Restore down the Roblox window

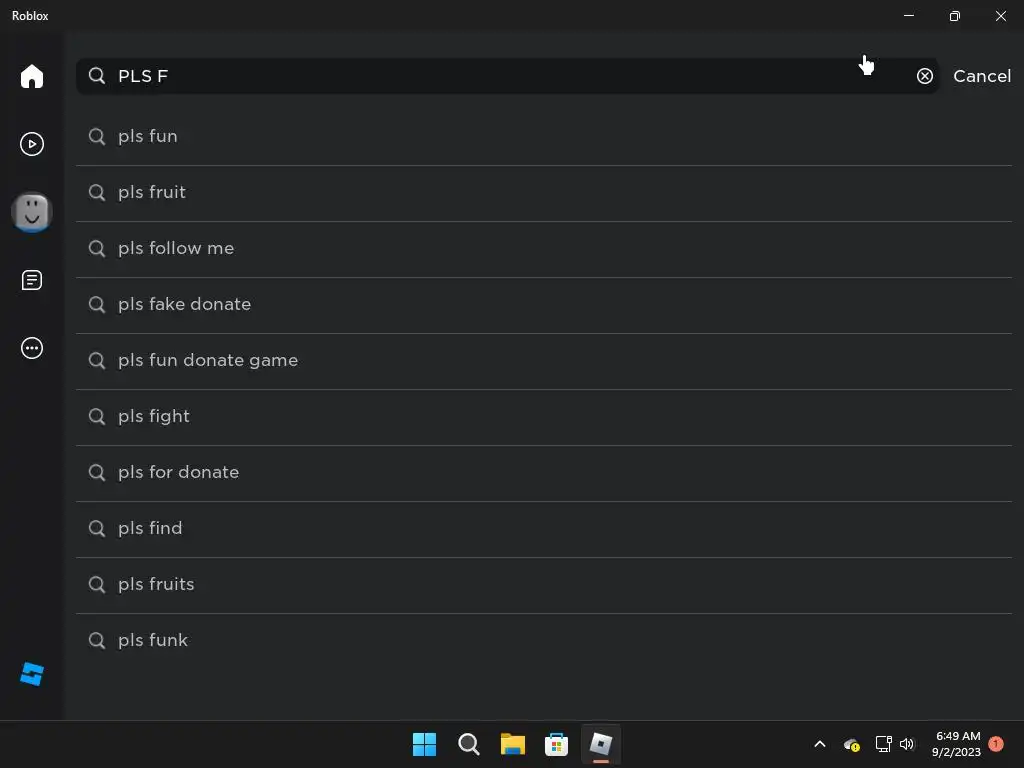point(954,16)
